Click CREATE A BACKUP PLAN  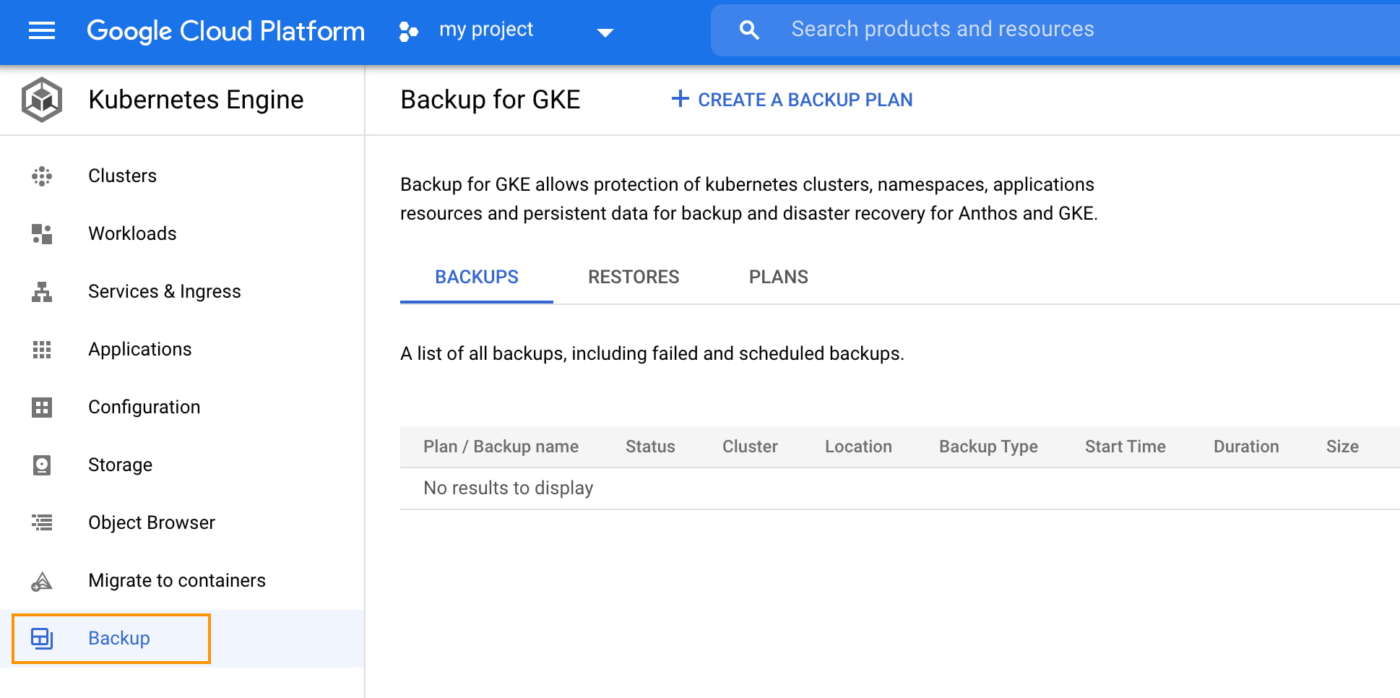[x=792, y=99]
